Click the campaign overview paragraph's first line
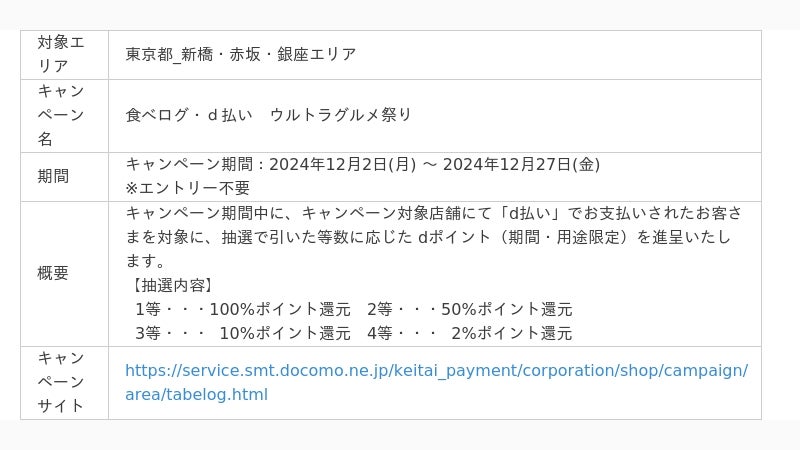 (x=434, y=213)
